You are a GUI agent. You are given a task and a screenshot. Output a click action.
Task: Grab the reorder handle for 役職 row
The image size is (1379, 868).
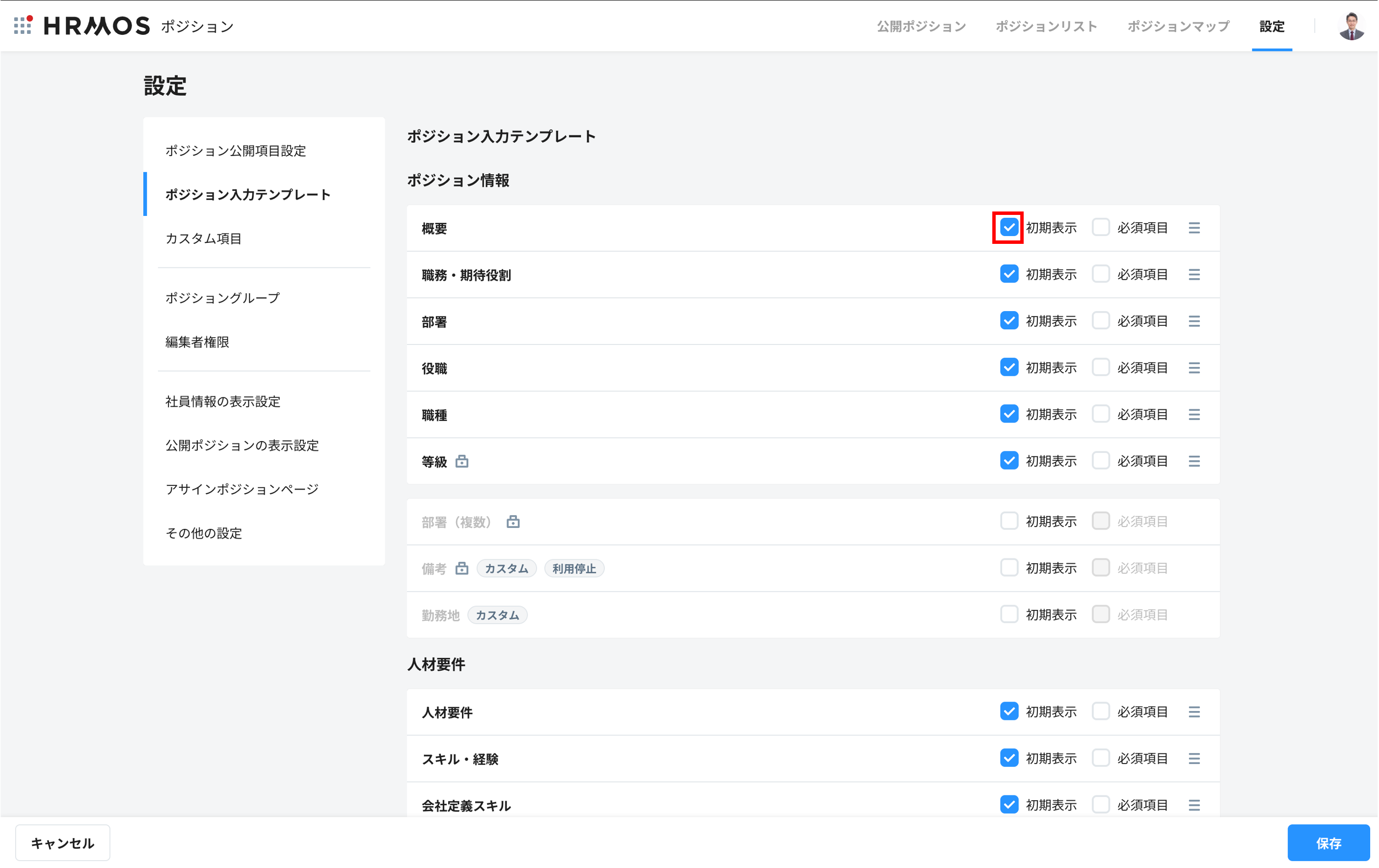(x=1194, y=368)
